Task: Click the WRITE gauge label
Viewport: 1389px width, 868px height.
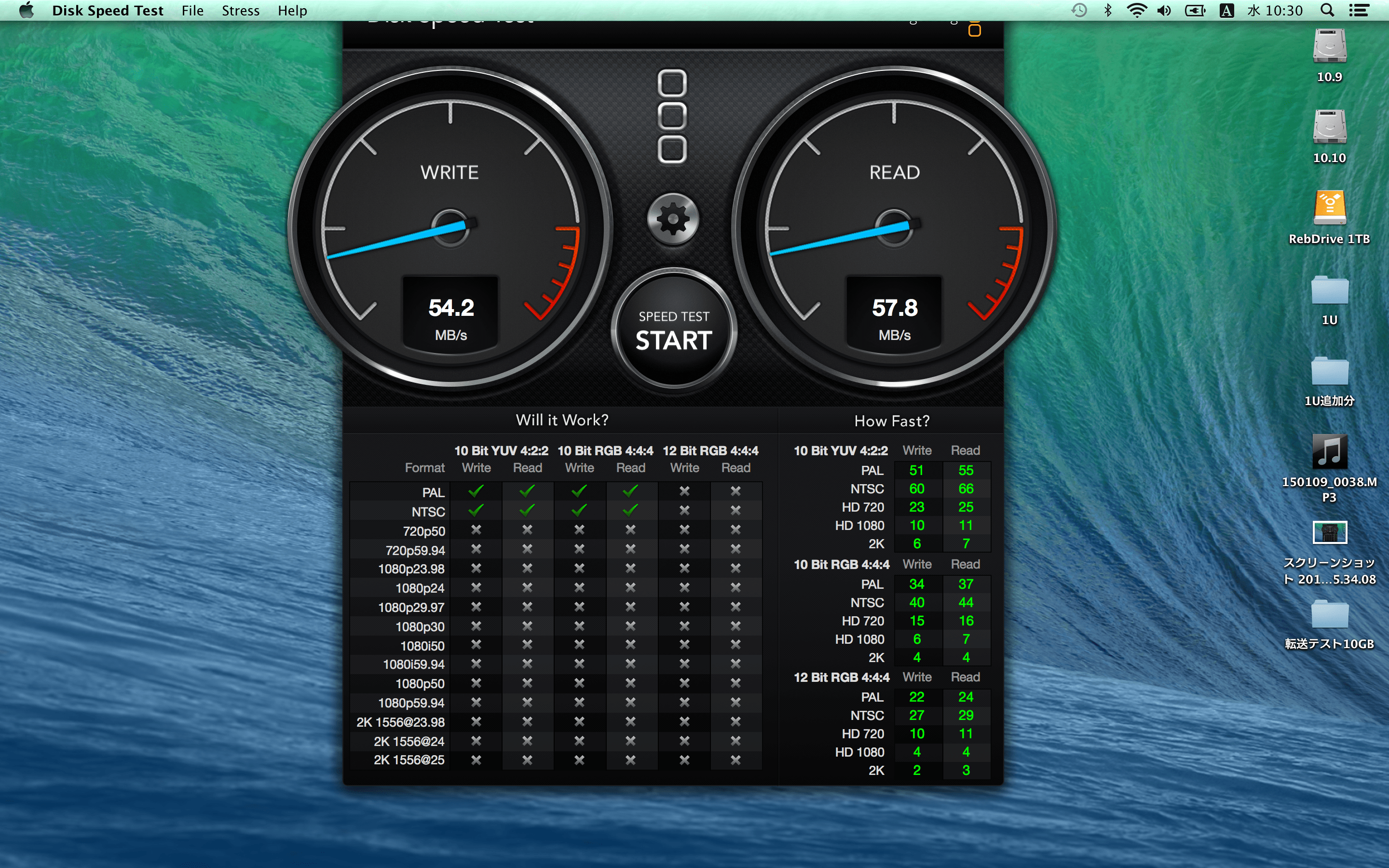Action: pyautogui.click(x=449, y=172)
